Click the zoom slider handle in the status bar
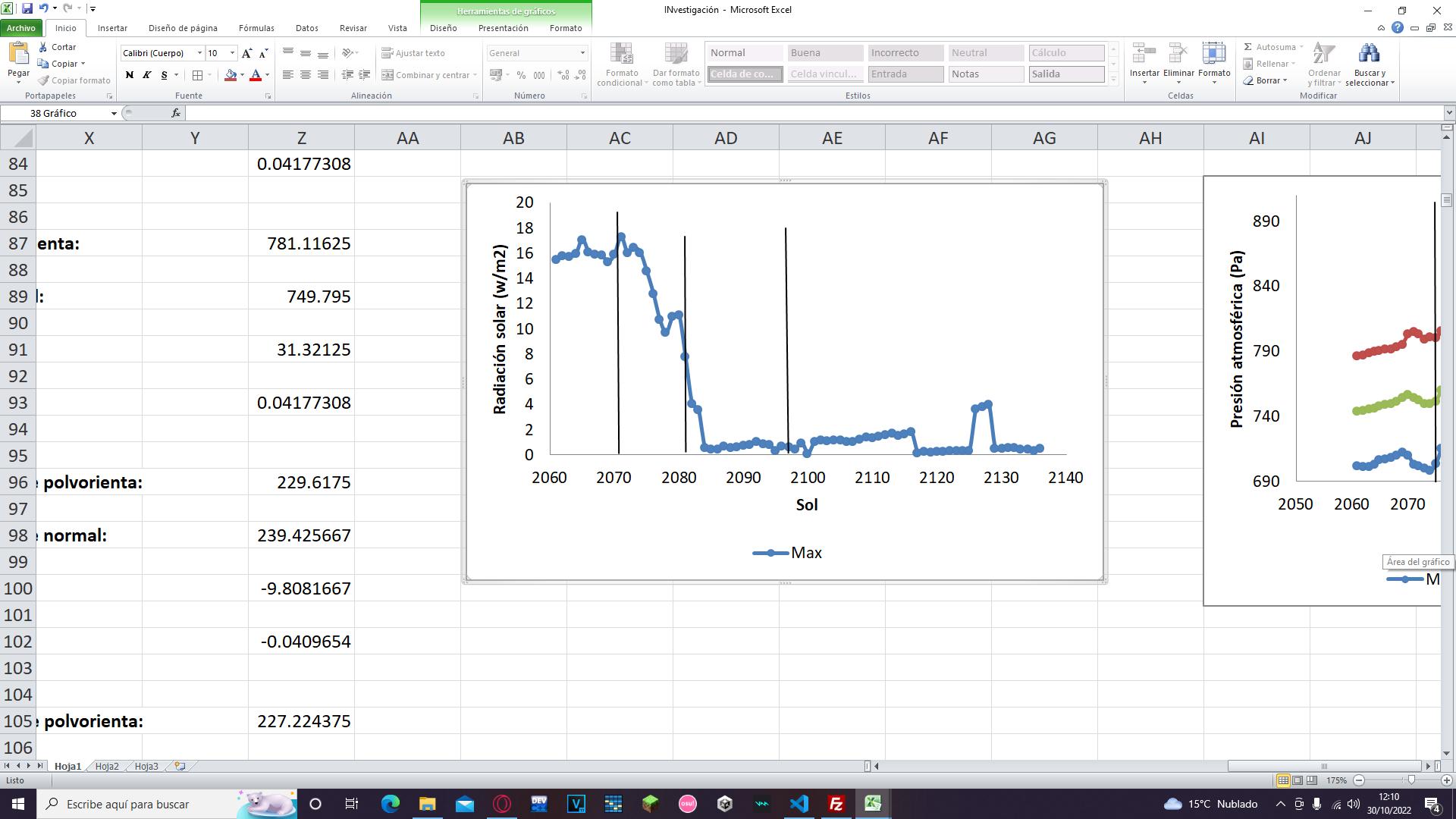The width and height of the screenshot is (1456, 819). pos(1411,780)
